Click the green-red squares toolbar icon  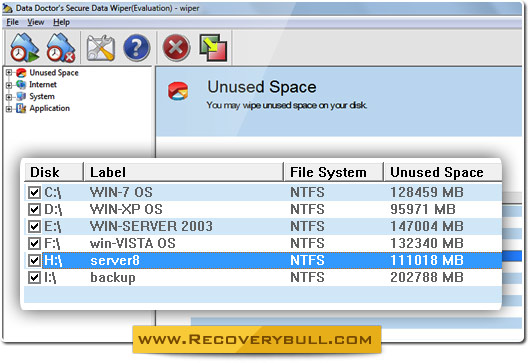pos(213,48)
